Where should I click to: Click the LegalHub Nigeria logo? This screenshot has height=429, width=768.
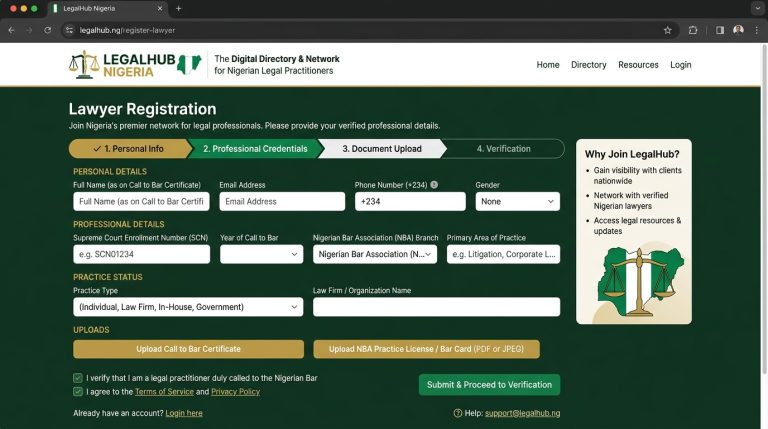[x=135, y=65]
